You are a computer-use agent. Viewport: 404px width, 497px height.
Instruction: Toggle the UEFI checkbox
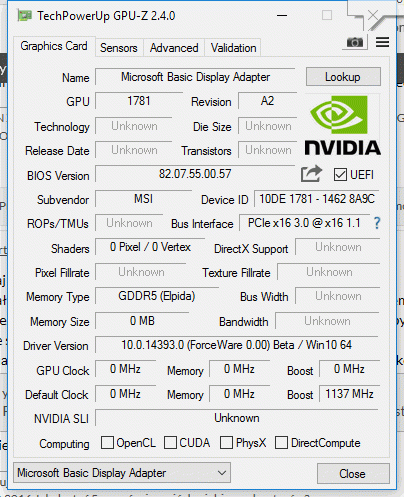(x=340, y=175)
